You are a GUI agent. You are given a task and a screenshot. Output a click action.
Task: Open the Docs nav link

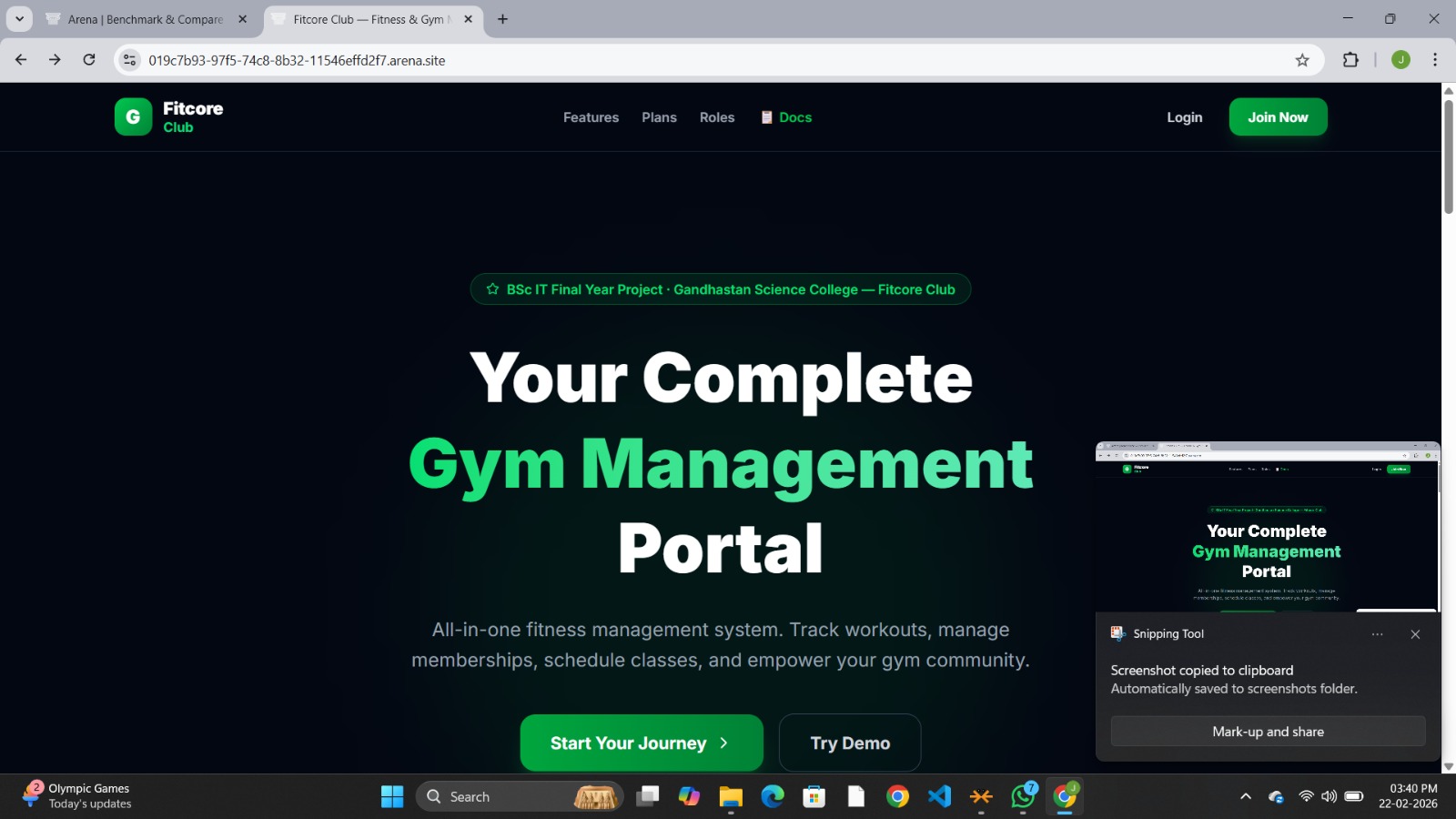point(786,117)
